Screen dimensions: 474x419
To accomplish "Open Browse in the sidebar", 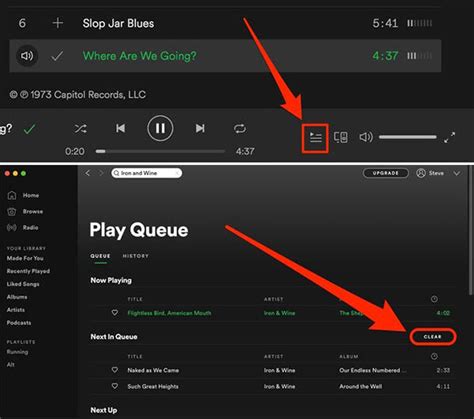I will coord(33,211).
